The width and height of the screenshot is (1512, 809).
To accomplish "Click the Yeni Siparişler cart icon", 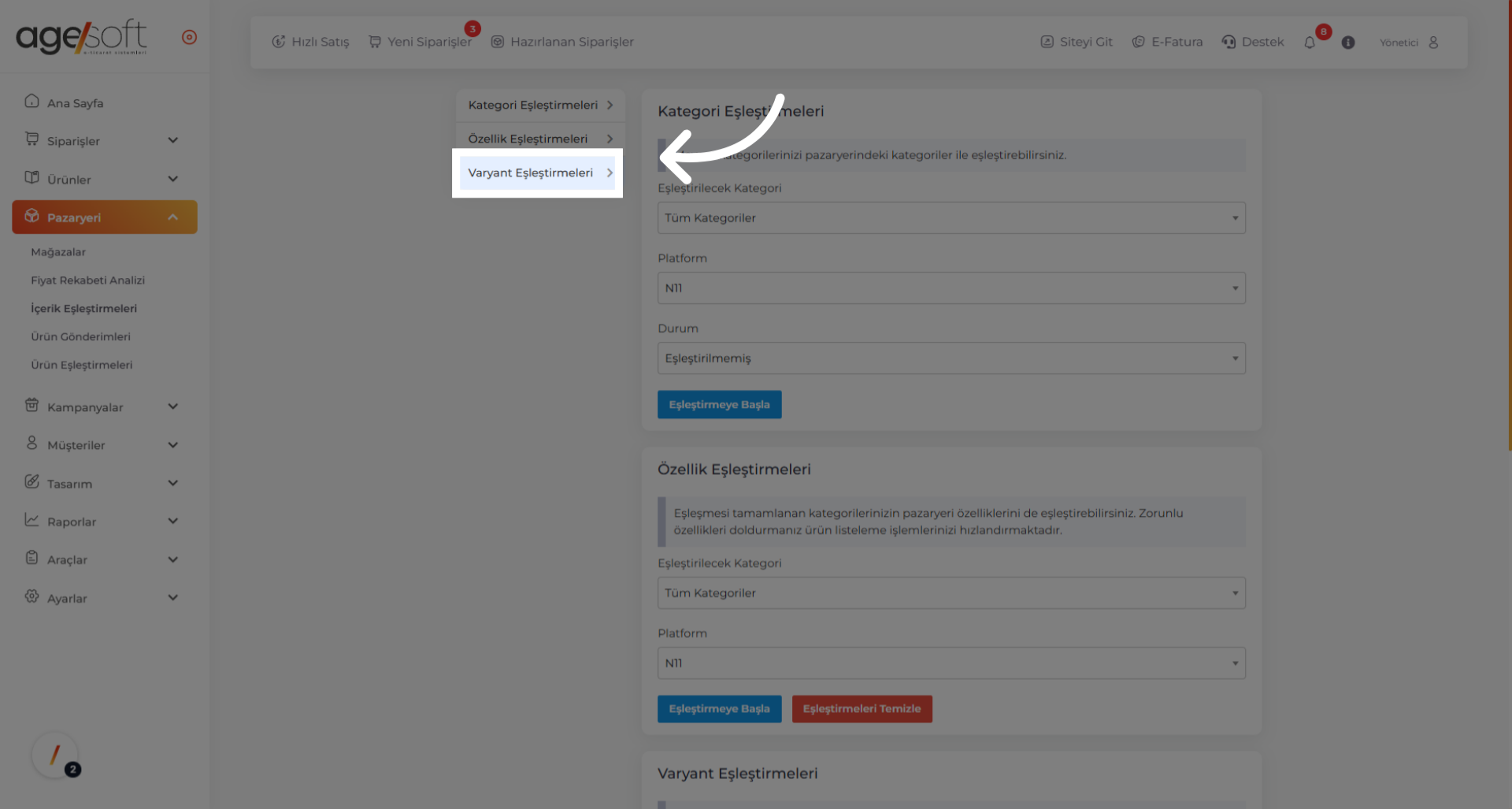I will tap(375, 42).
